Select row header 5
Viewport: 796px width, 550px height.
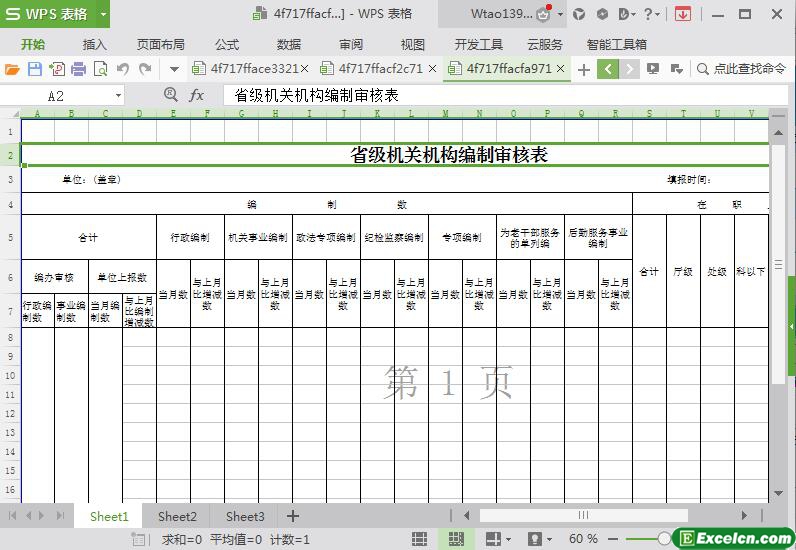[x=10, y=237]
